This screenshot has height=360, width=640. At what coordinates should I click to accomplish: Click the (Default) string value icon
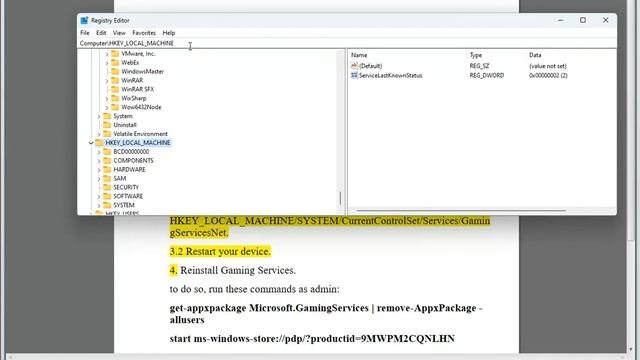(354, 66)
